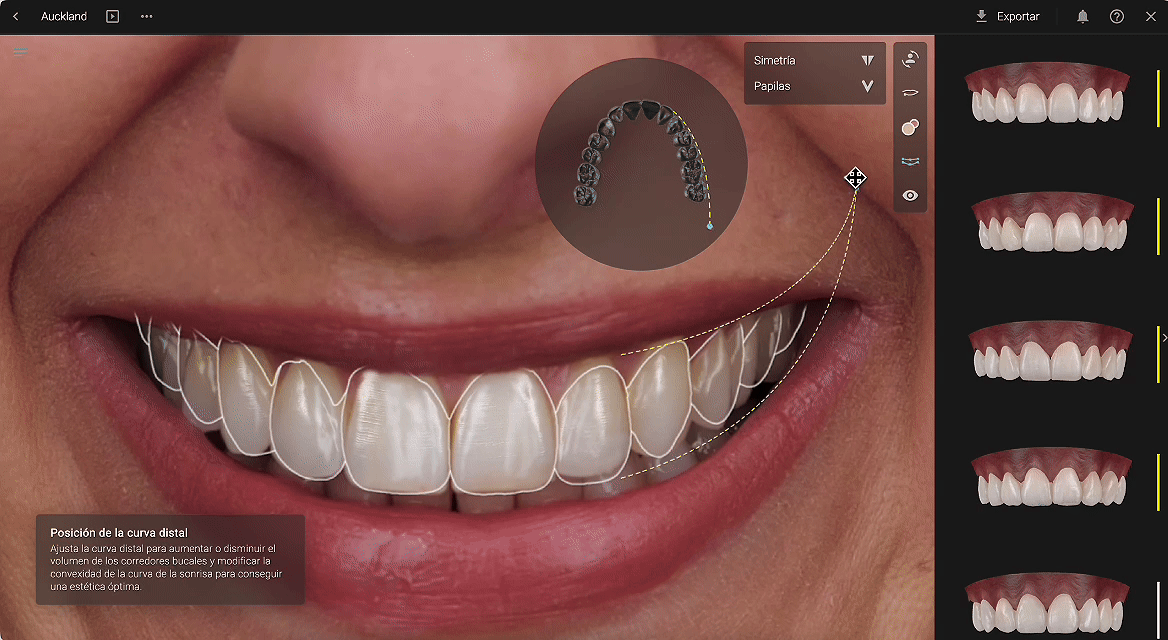Choose the second tooth library thumbnail
The image size is (1168, 640).
pos(1052,223)
